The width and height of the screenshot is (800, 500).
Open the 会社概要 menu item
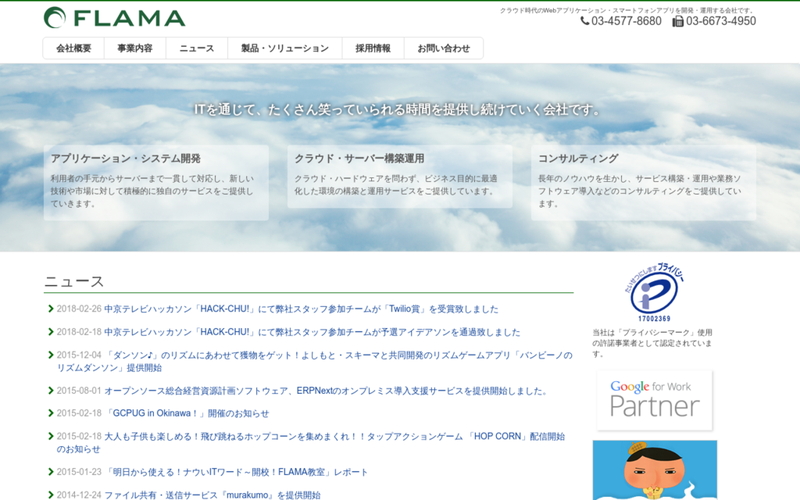tap(74, 48)
